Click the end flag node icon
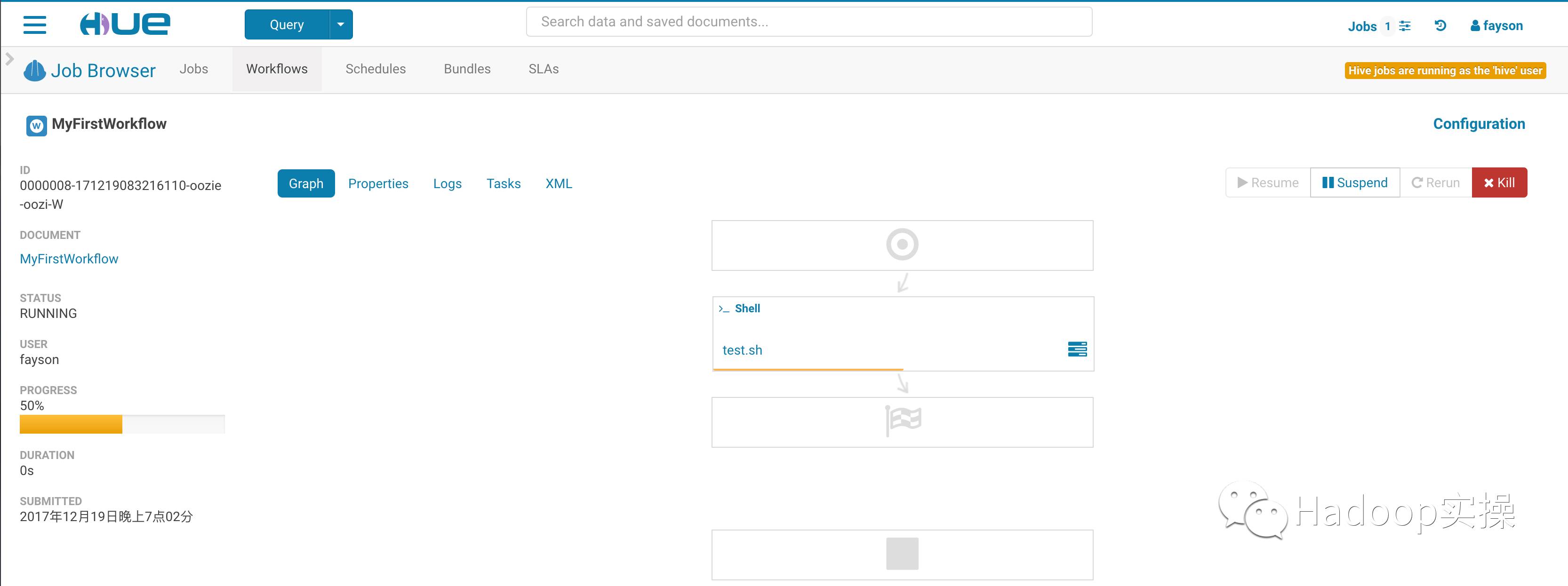 coord(902,420)
